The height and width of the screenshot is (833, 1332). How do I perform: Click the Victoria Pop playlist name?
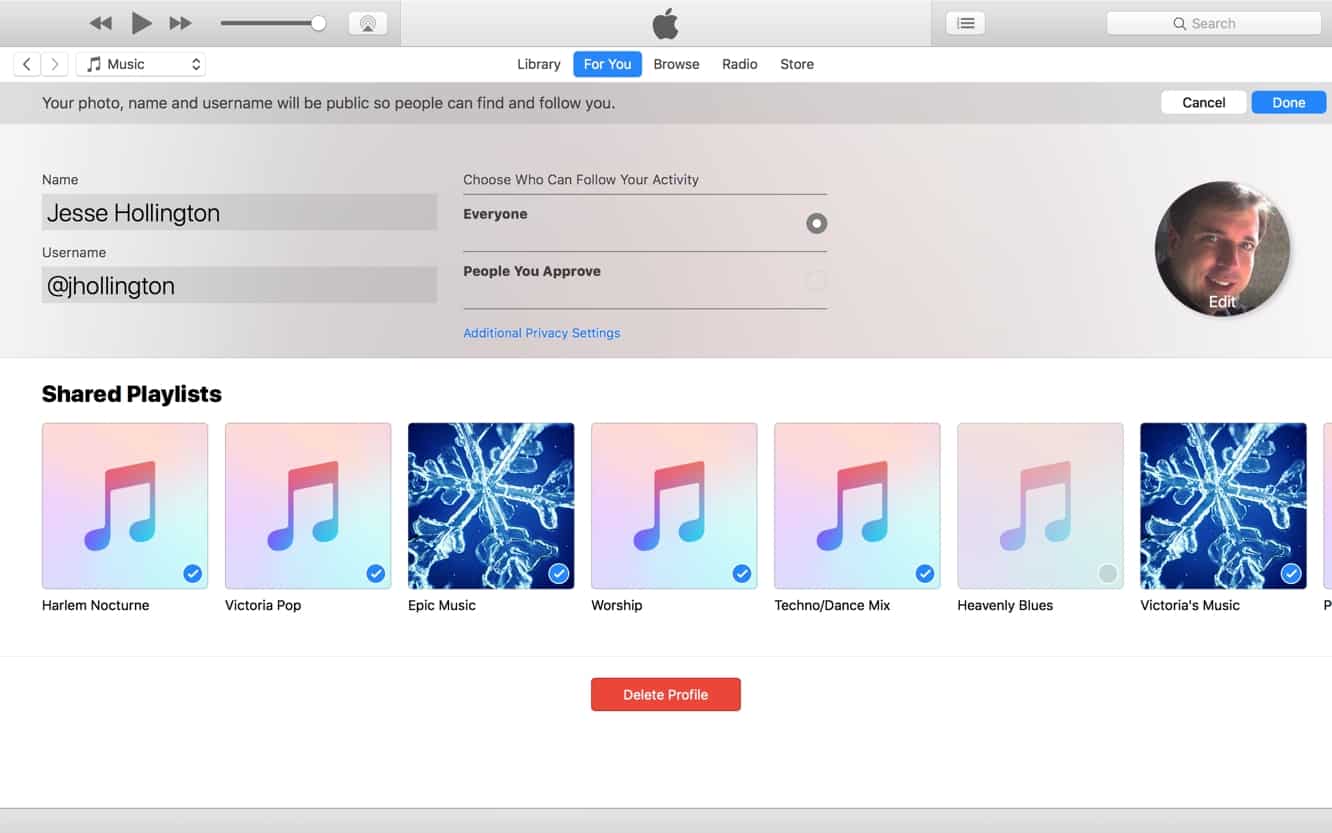pyautogui.click(x=263, y=605)
